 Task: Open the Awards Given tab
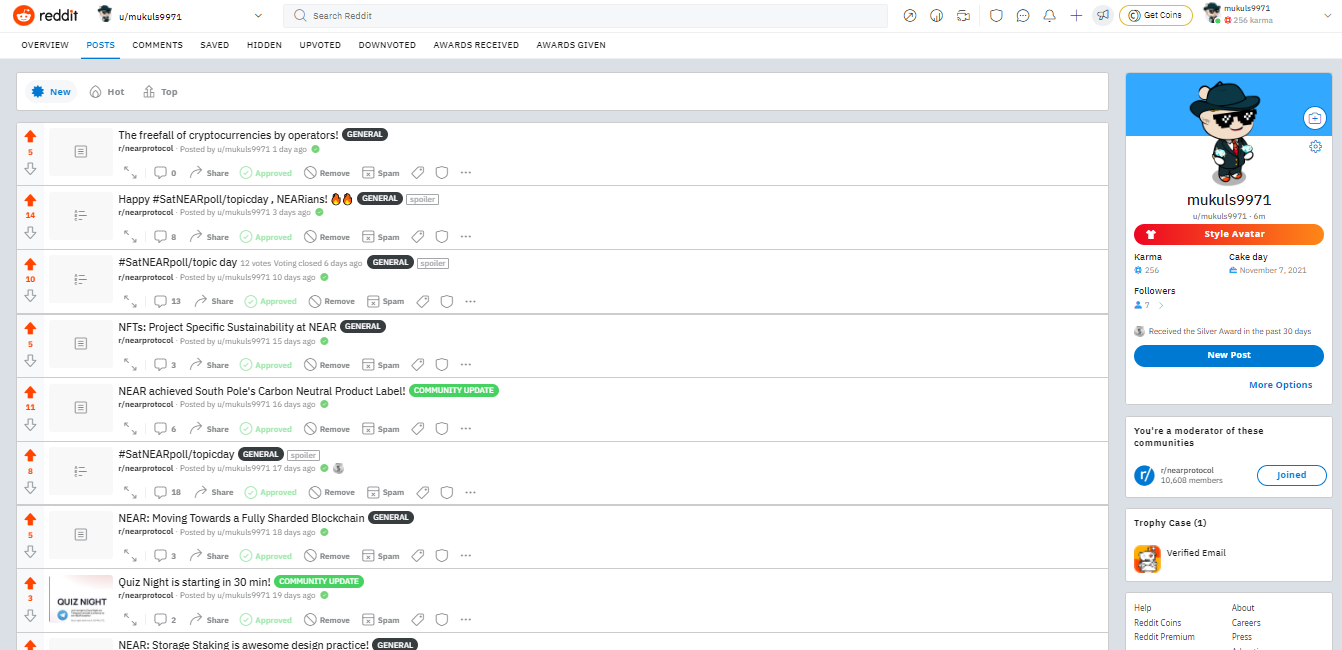(571, 45)
